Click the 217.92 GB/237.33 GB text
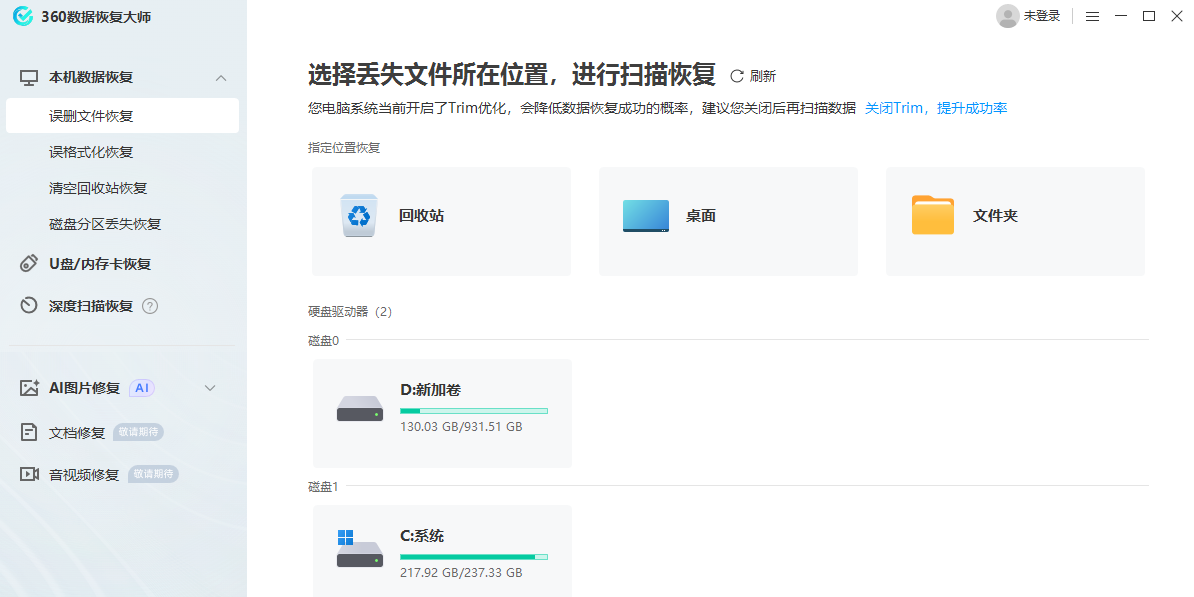This screenshot has width=1194, height=597. 461,573
